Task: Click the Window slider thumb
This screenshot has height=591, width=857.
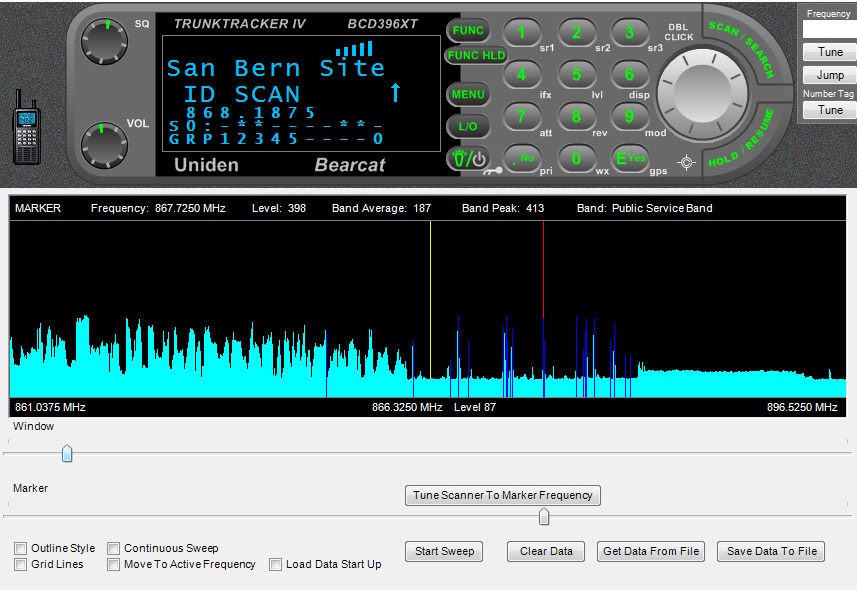Action: pyautogui.click(x=67, y=453)
